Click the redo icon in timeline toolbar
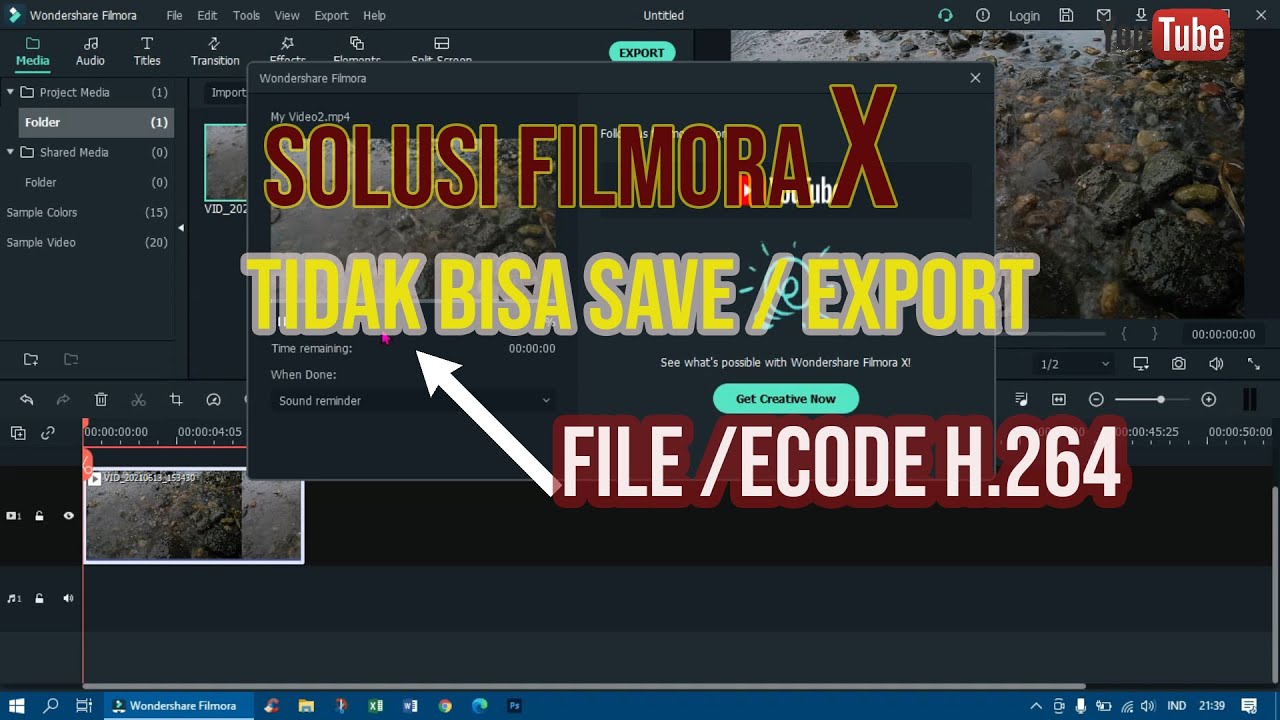 (x=63, y=400)
